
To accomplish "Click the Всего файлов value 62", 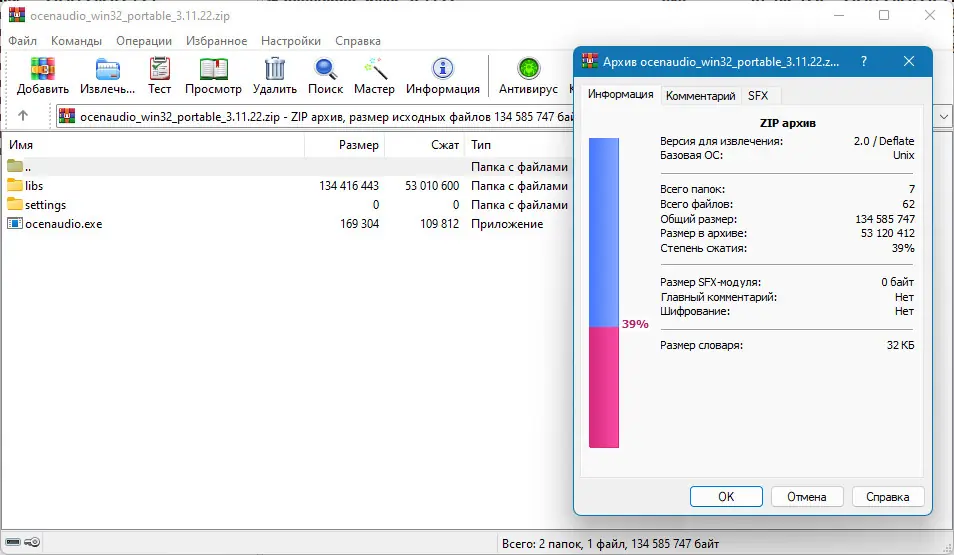I will click(x=908, y=204).
